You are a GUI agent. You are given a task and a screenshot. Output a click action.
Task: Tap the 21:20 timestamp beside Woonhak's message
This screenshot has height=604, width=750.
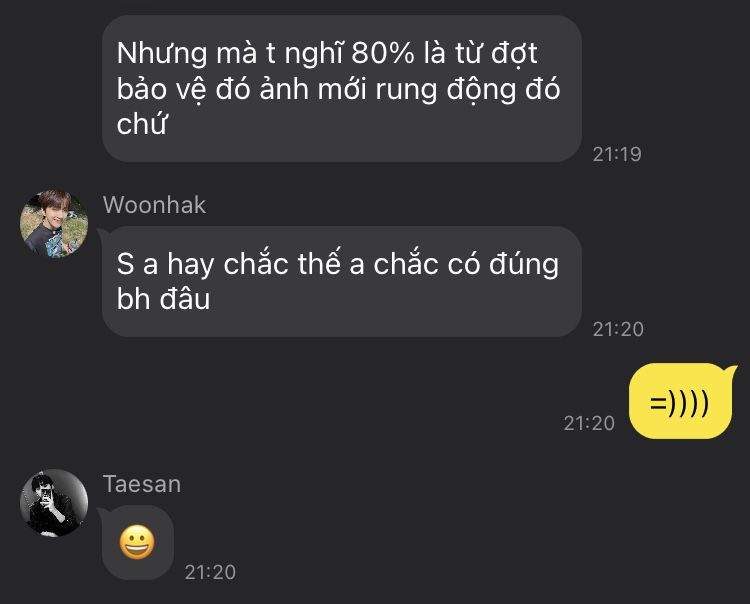[x=618, y=329]
